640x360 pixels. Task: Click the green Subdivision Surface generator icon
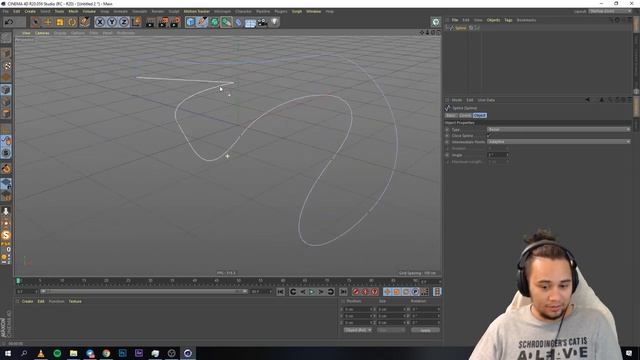pos(214,22)
